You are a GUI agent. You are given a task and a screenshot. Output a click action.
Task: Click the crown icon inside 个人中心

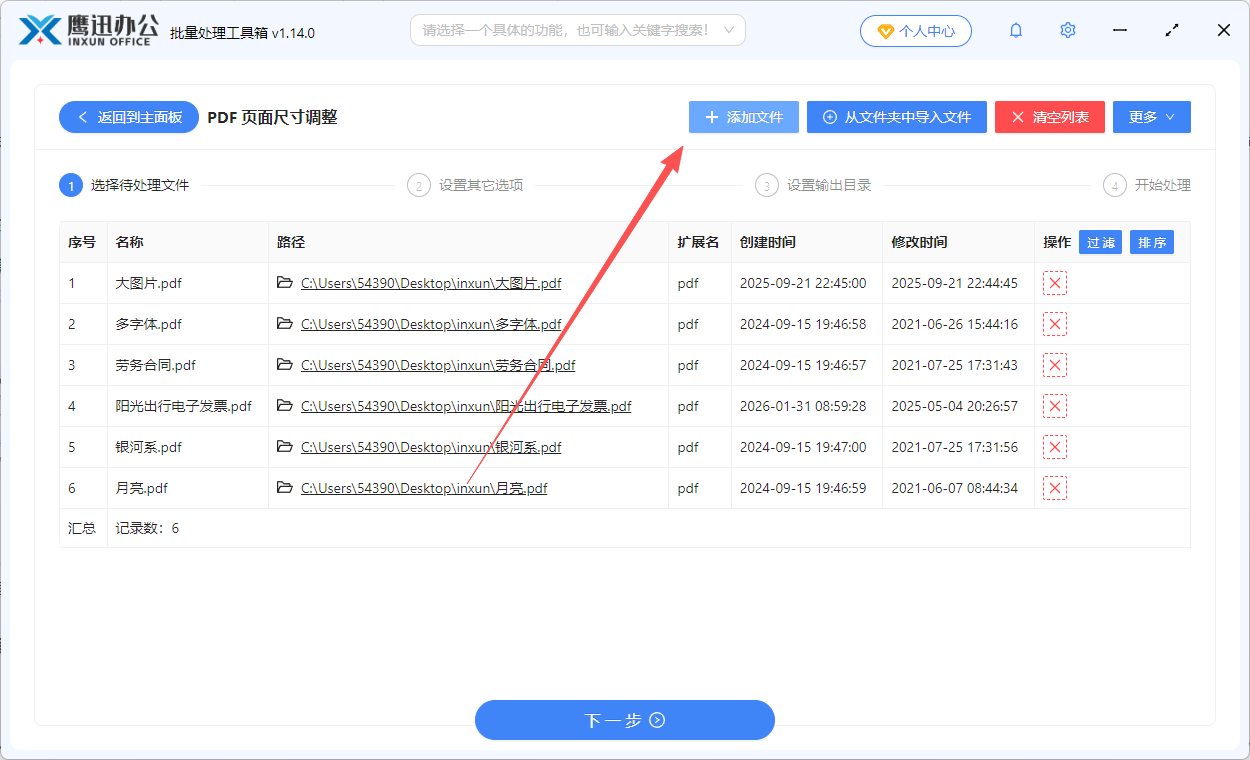tap(884, 30)
